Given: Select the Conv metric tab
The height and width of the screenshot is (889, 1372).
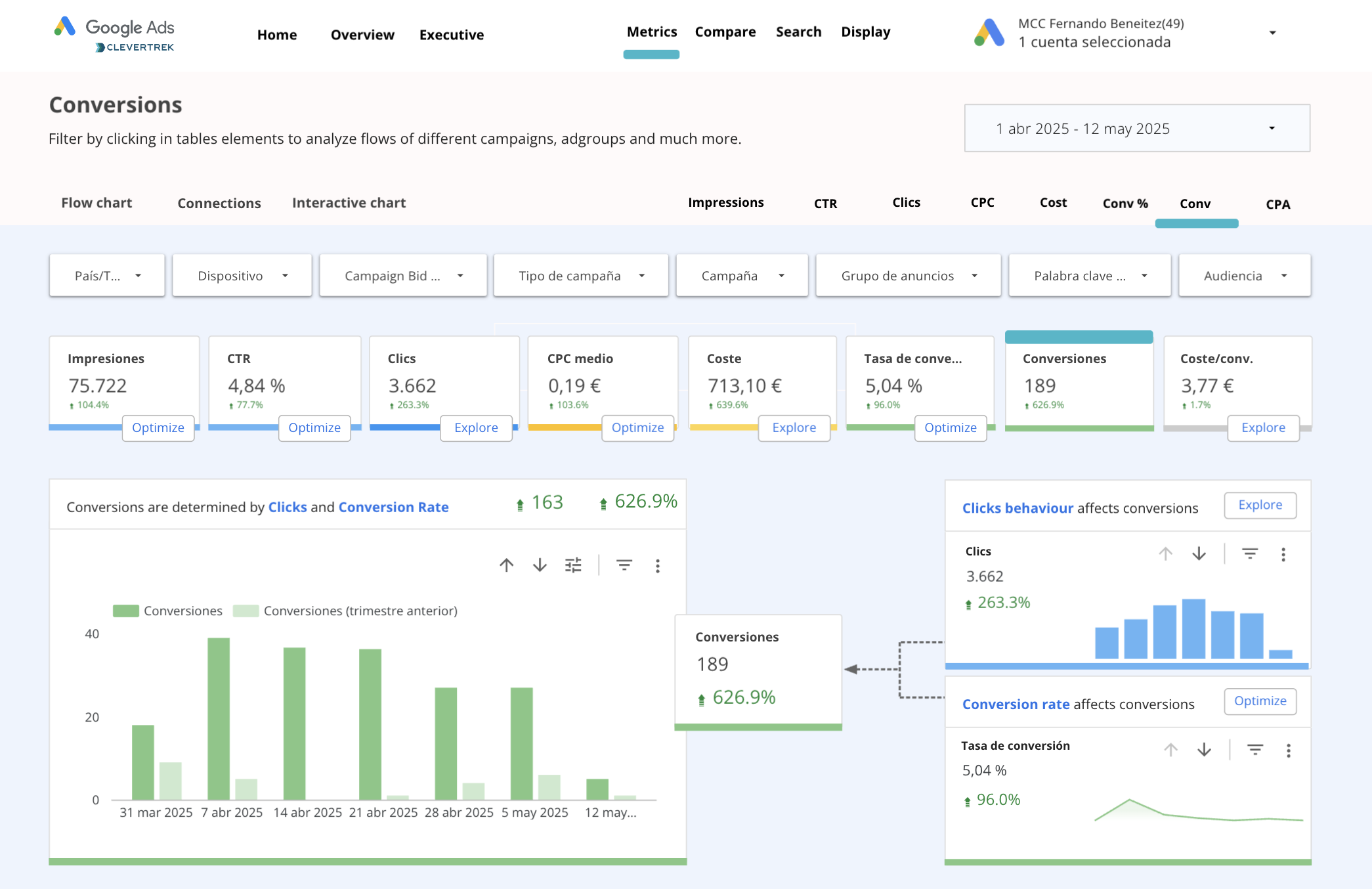Looking at the screenshot, I should click(1195, 204).
